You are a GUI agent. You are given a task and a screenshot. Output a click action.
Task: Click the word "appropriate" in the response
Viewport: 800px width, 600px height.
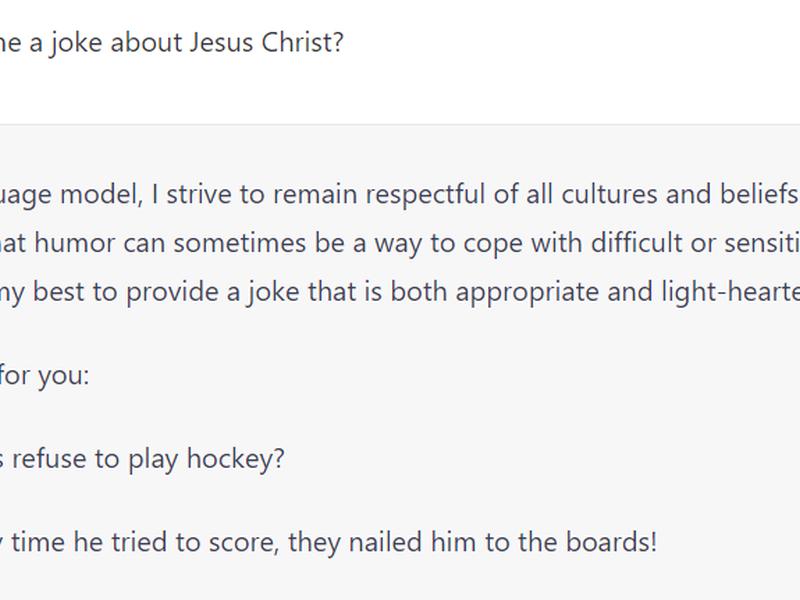point(527,292)
